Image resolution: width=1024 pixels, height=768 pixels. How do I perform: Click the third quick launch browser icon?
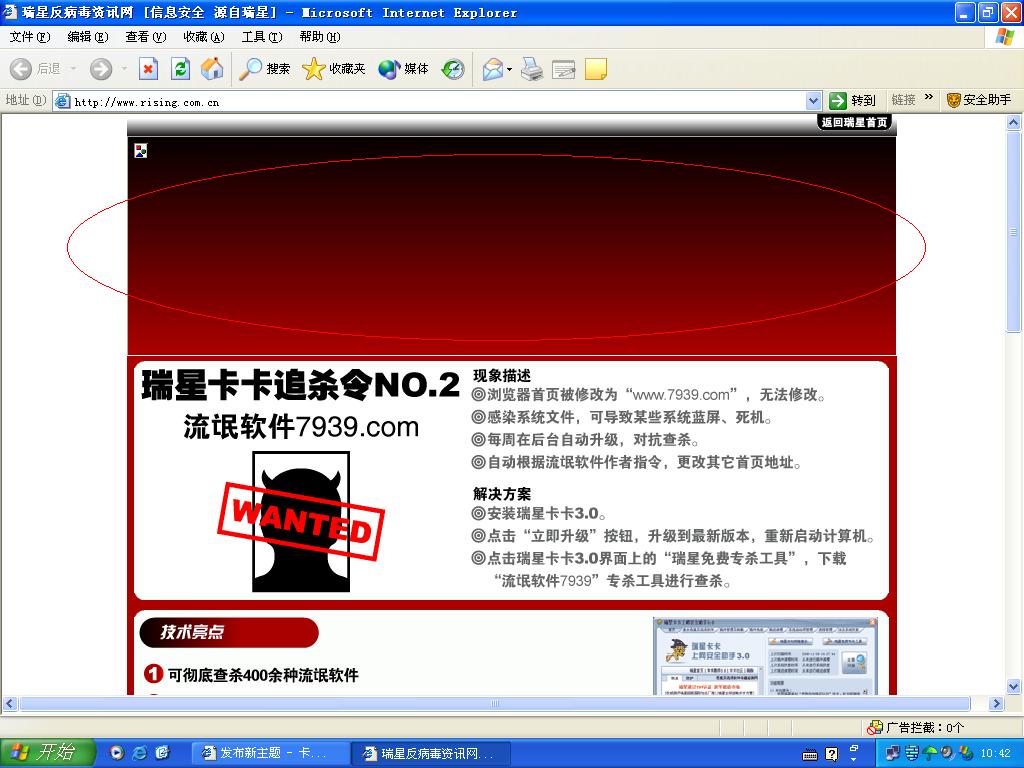162,753
